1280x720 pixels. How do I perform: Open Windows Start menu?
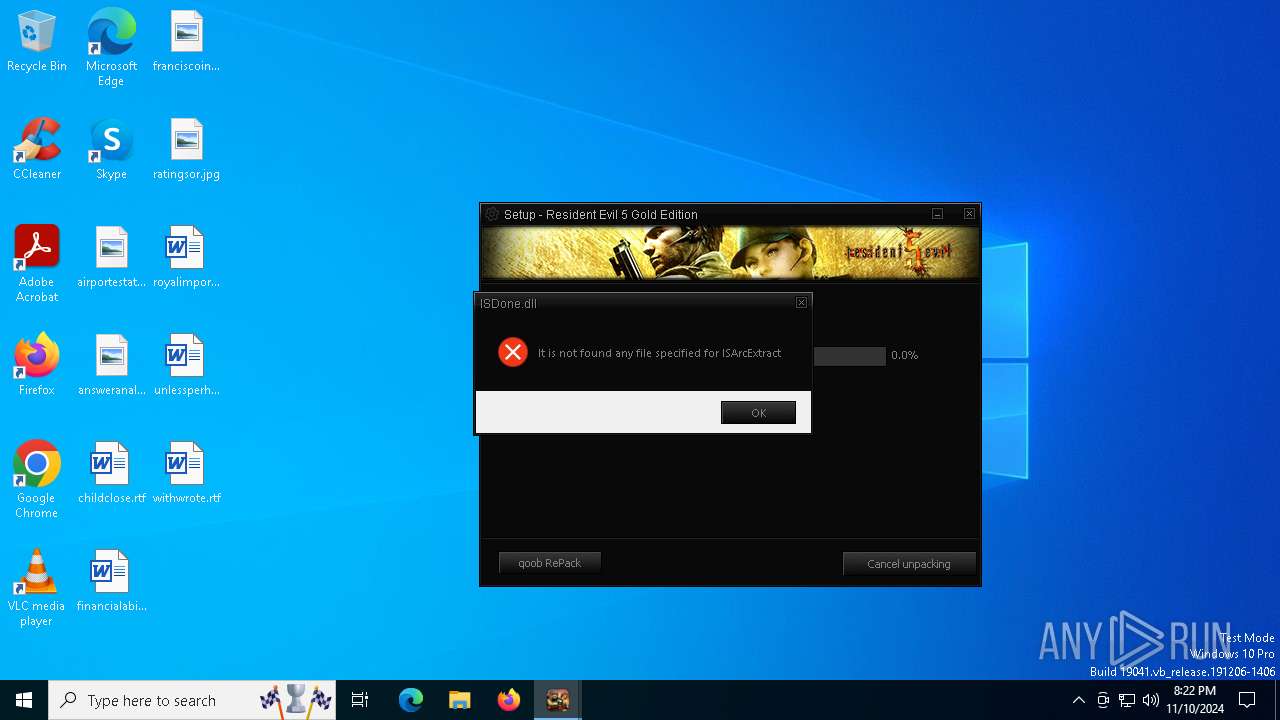(24, 700)
